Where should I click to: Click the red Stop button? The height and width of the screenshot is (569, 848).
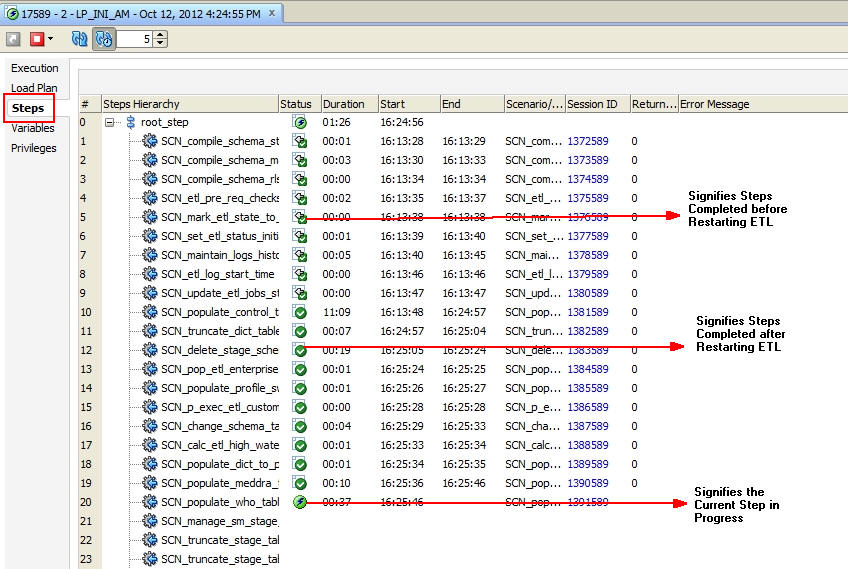point(37,39)
